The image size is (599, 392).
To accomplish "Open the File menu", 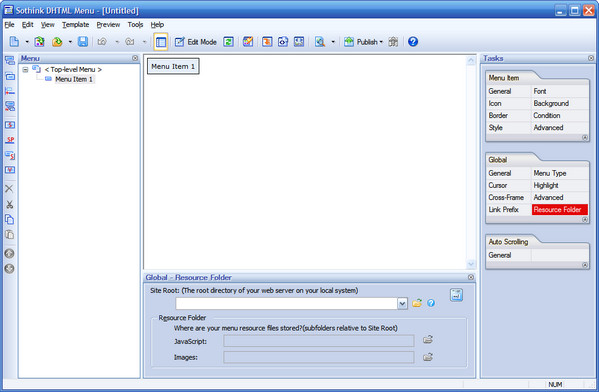I will click(9, 24).
